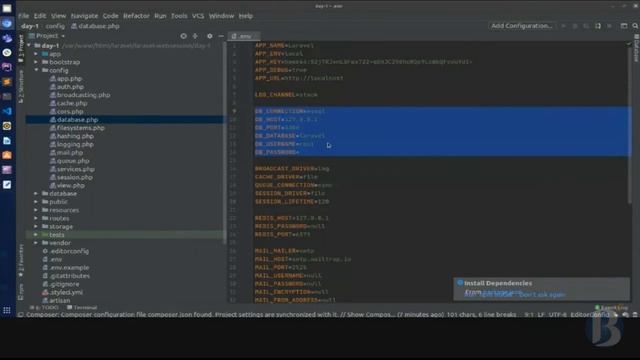The height and width of the screenshot is (360, 640).
Task: Toggle the Structure side tool window
Action: (21, 87)
